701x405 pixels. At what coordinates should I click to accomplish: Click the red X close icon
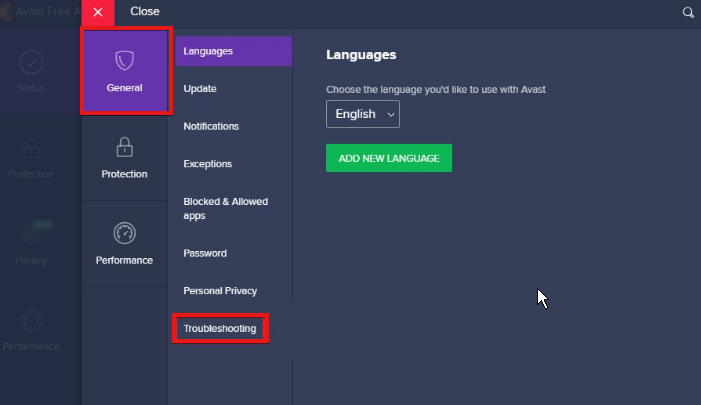pyautogui.click(x=98, y=12)
